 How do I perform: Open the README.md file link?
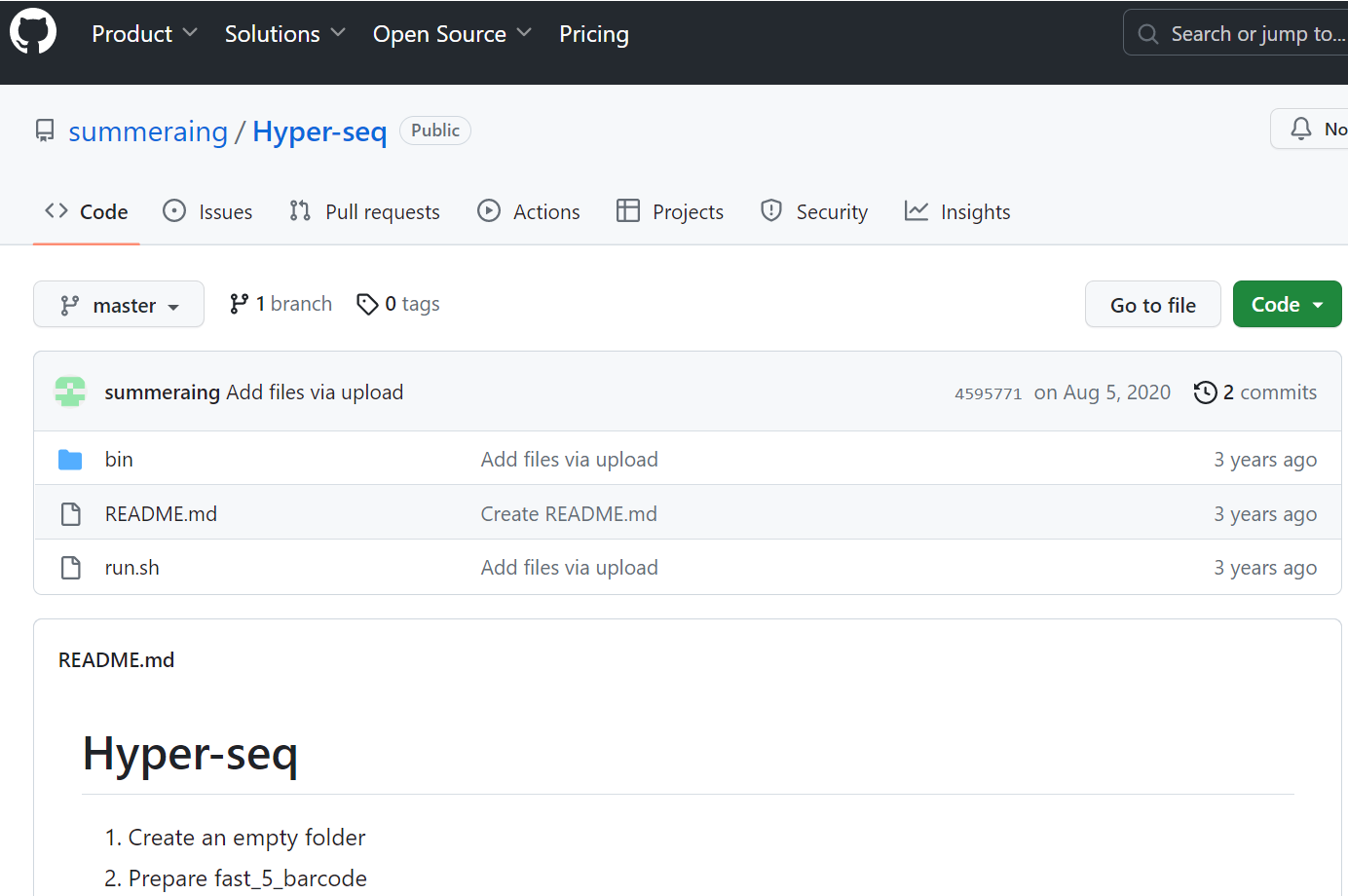coord(161,514)
